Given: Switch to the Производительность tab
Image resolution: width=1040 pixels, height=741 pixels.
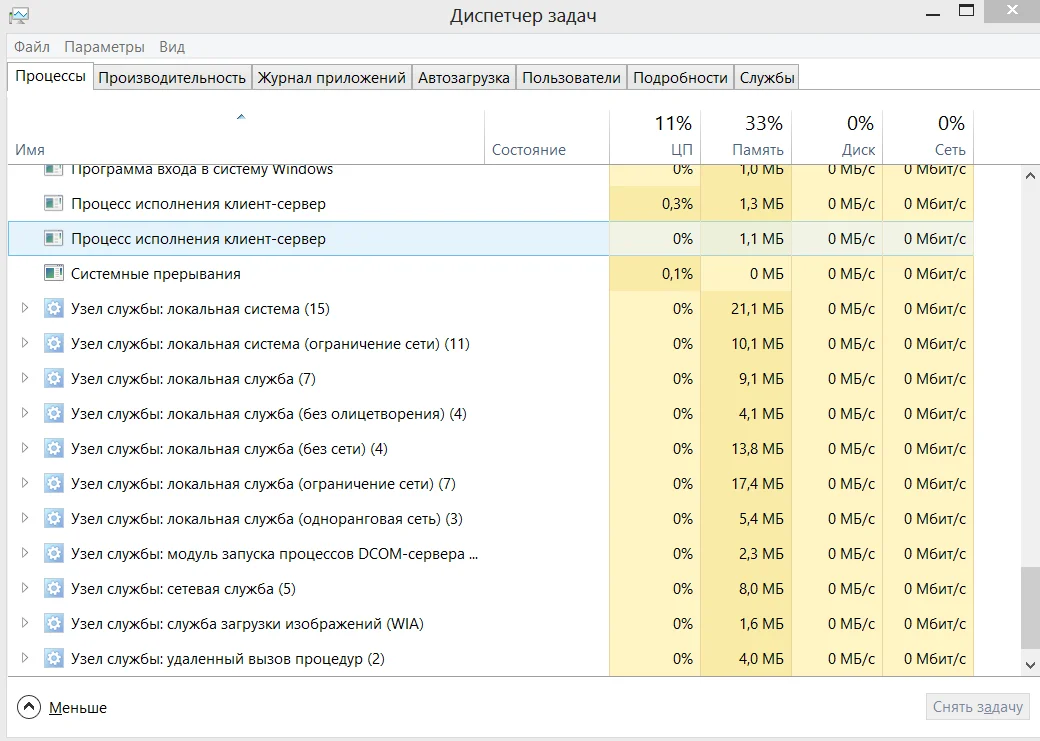Looking at the screenshot, I should [172, 78].
